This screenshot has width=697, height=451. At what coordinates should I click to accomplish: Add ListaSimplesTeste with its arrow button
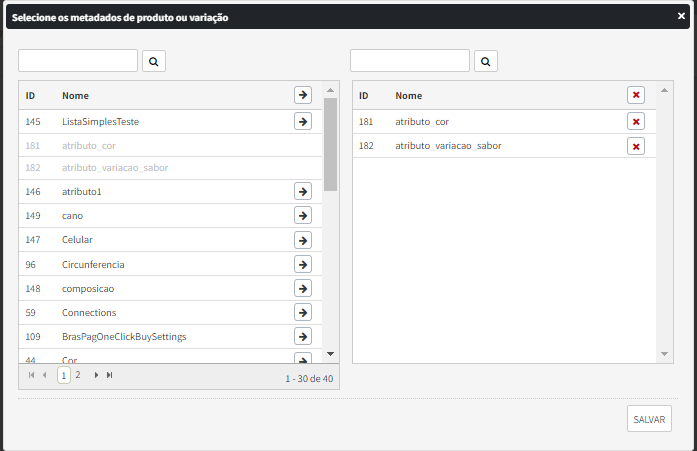click(x=303, y=121)
